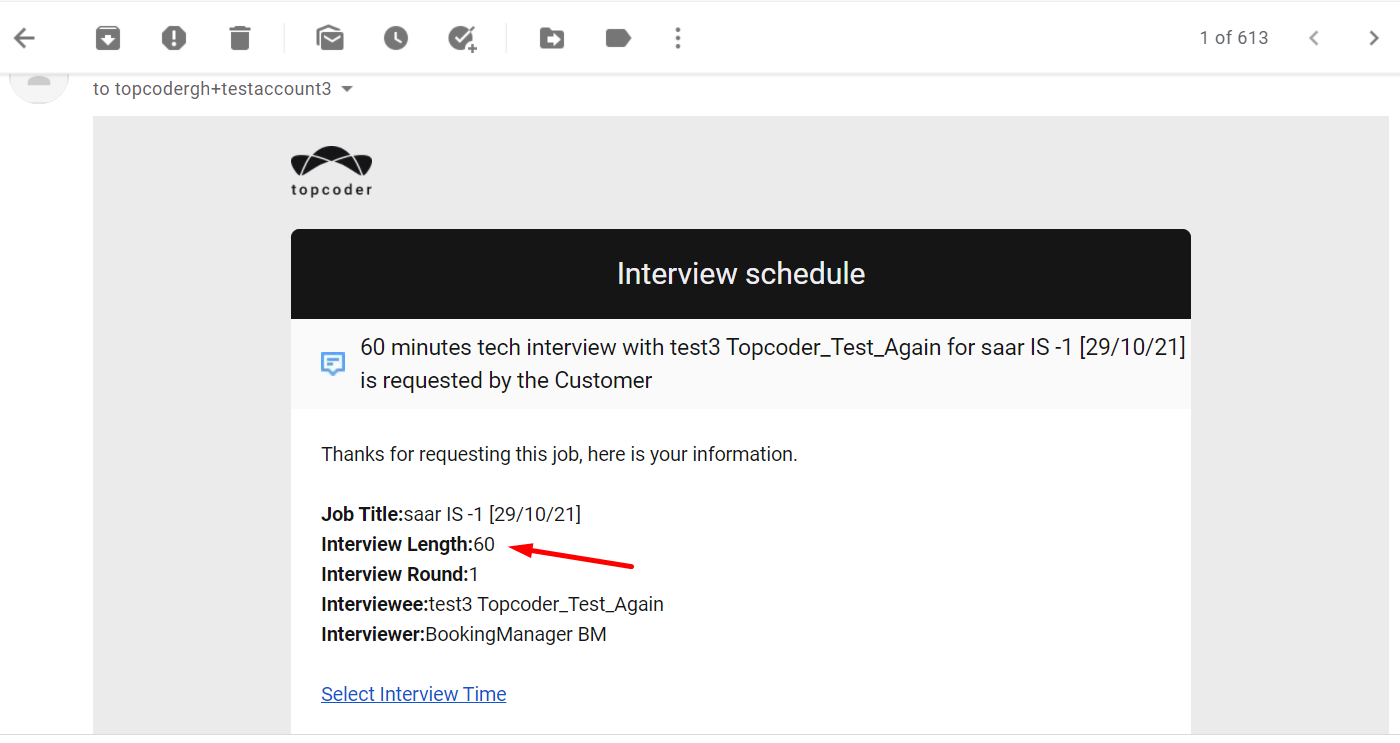Click the Topcoder logo
1400x743 pixels.
[332, 172]
